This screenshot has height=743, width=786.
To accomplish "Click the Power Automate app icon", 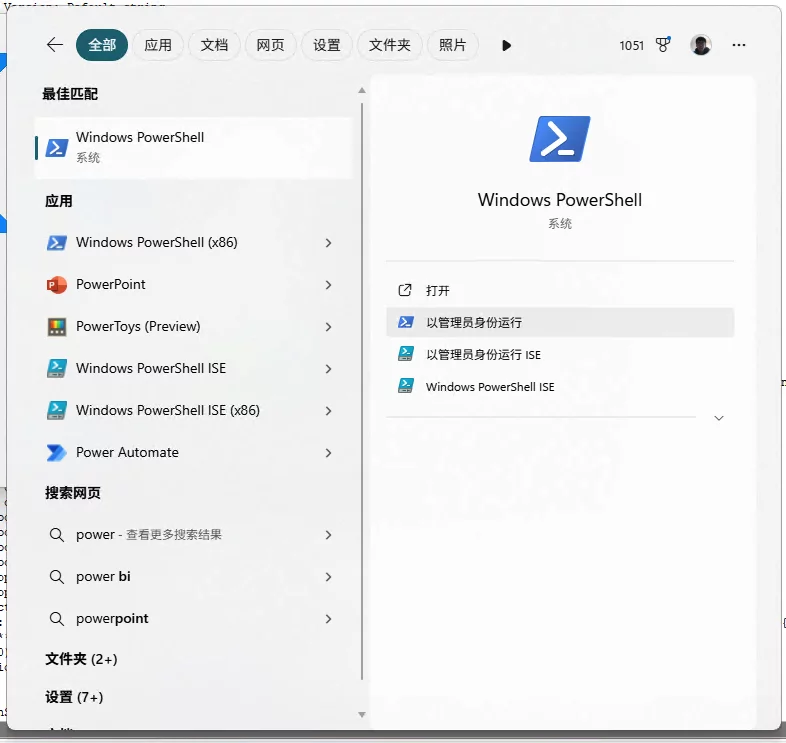I will (x=57, y=453).
